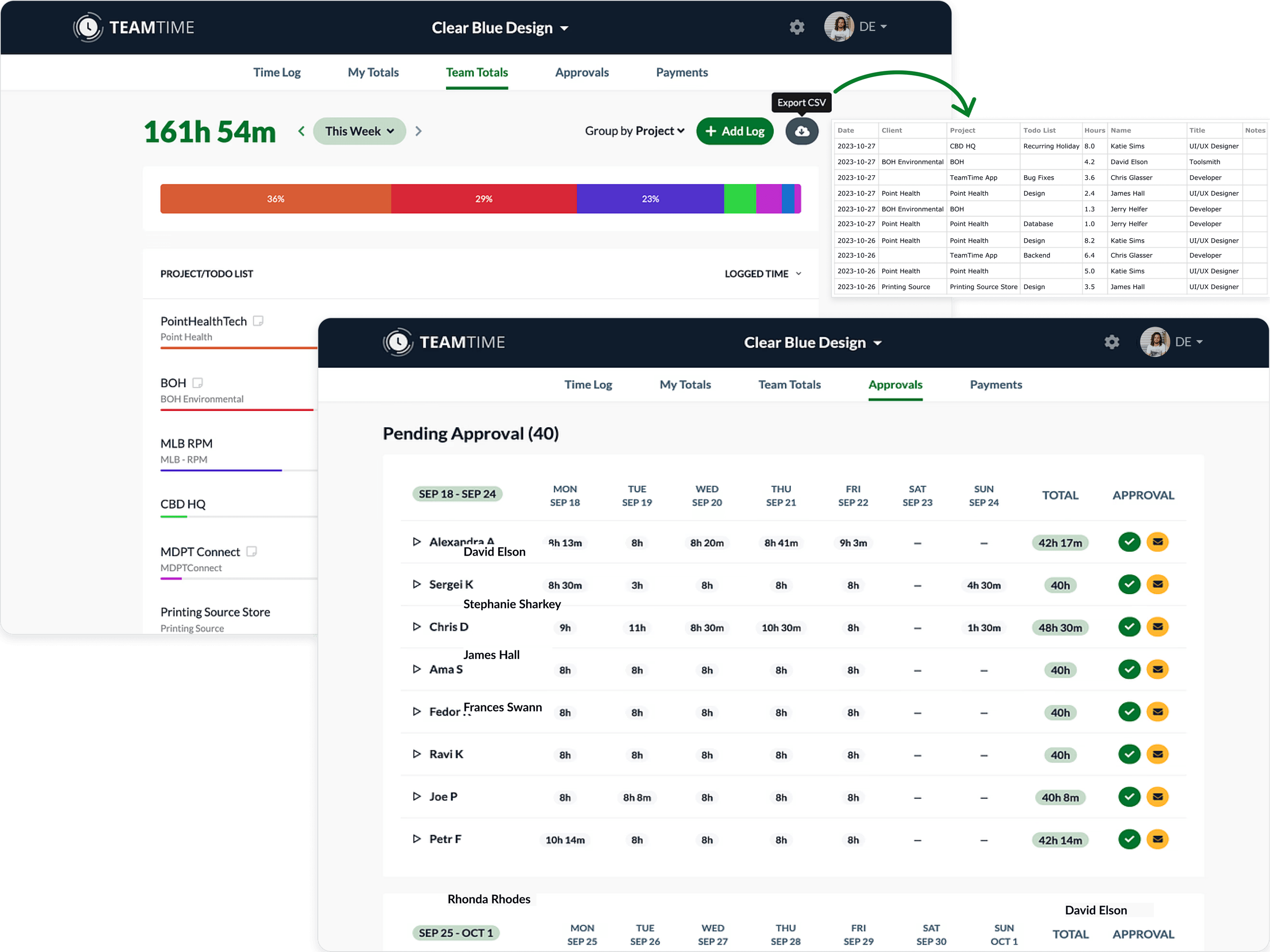This screenshot has width=1270, height=952.
Task: Open My Totals tab in back window
Action: click(x=373, y=72)
